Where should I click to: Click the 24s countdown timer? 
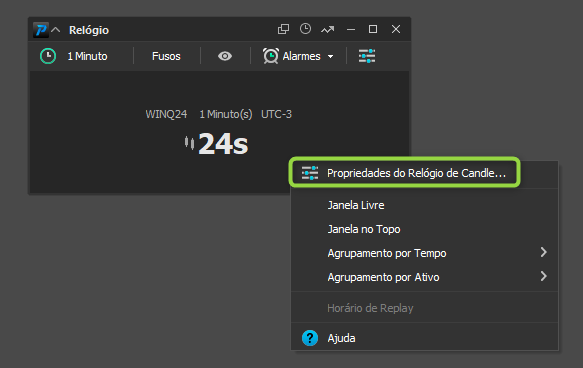coord(223,144)
